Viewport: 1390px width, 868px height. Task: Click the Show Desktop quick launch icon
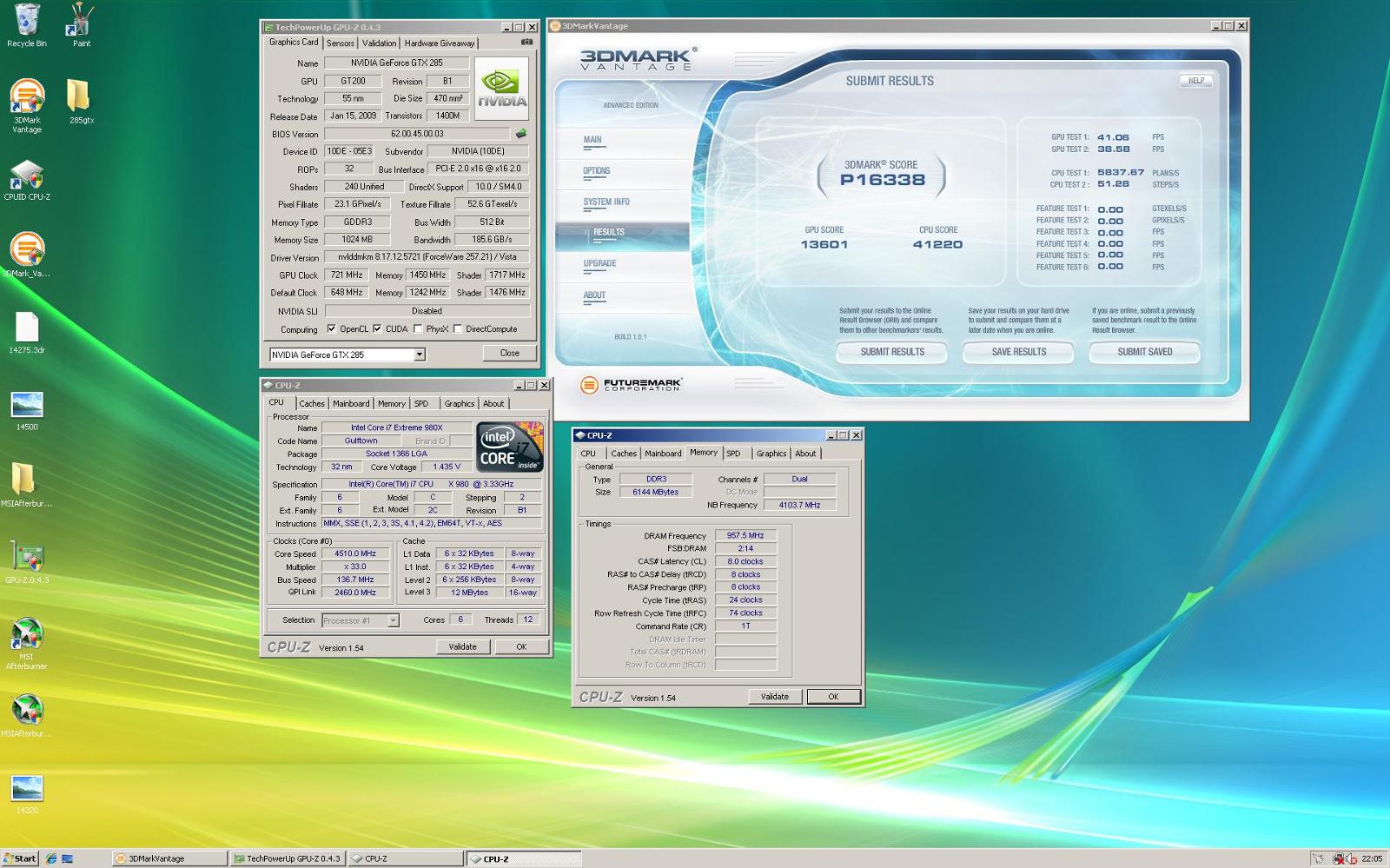[x=68, y=858]
